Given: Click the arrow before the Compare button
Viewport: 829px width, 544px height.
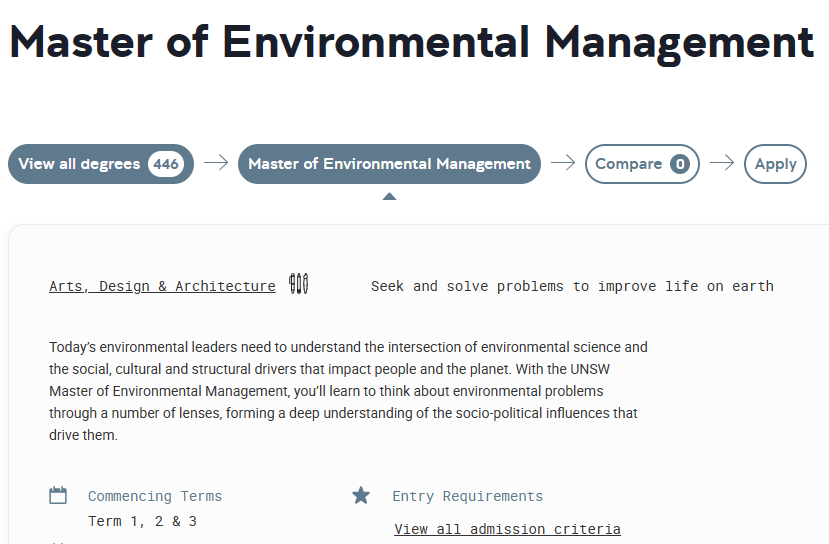Looking at the screenshot, I should click(563, 162).
